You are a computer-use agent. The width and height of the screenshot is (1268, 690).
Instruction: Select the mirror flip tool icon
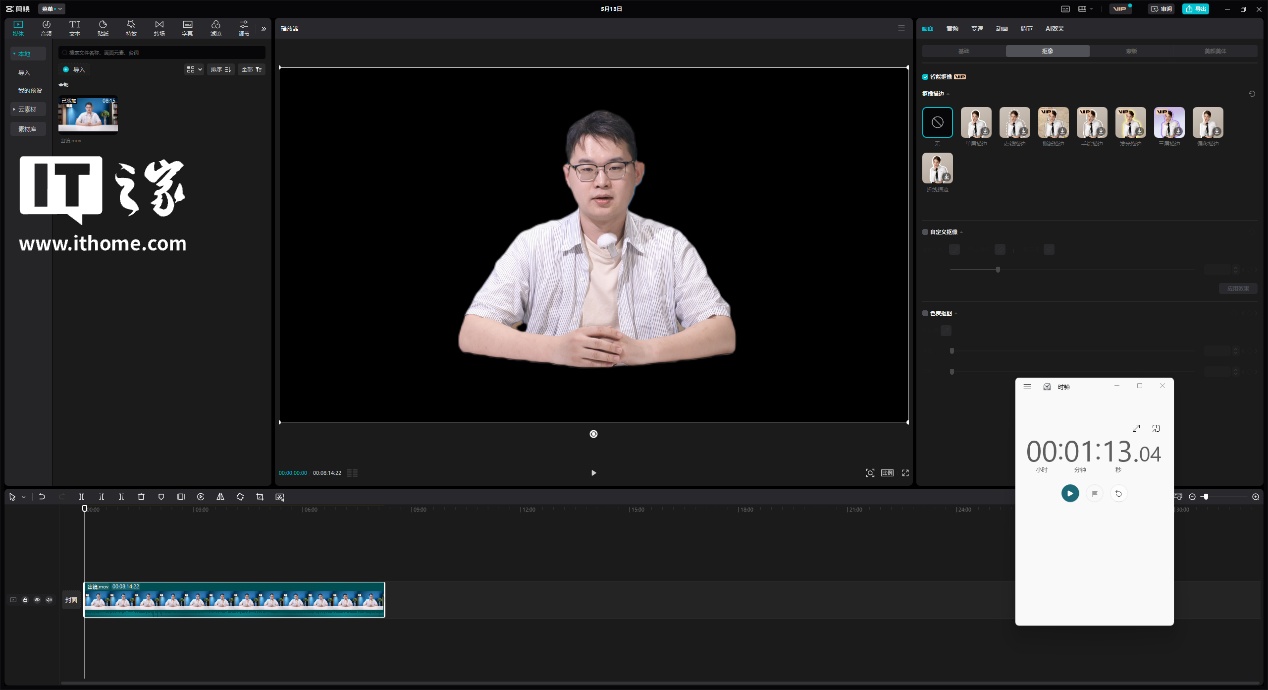pos(220,497)
